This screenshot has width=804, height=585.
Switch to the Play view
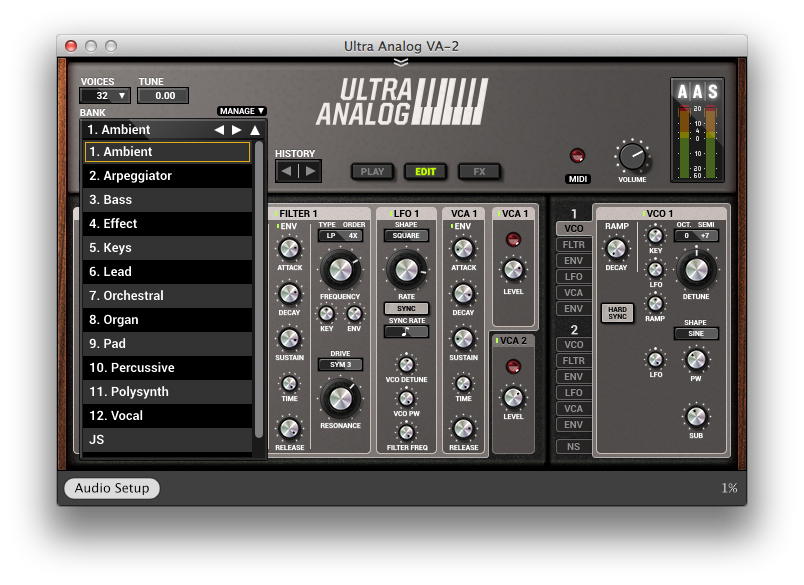coord(372,172)
